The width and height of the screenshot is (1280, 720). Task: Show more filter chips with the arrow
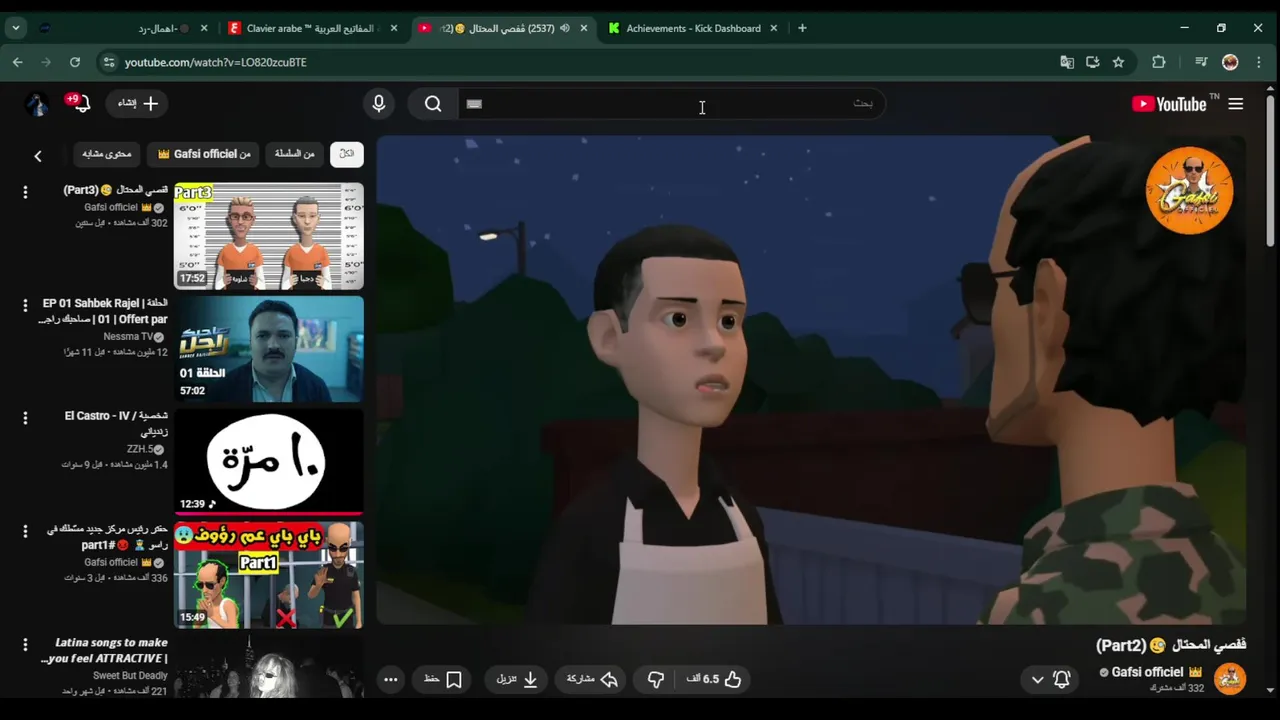pos(38,156)
